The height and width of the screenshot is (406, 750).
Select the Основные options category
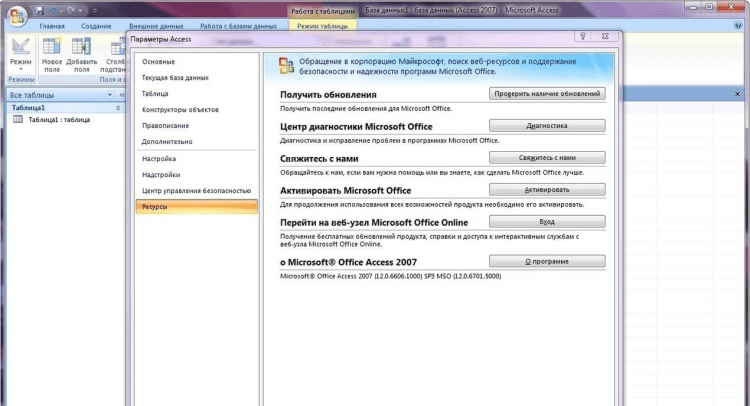point(158,62)
